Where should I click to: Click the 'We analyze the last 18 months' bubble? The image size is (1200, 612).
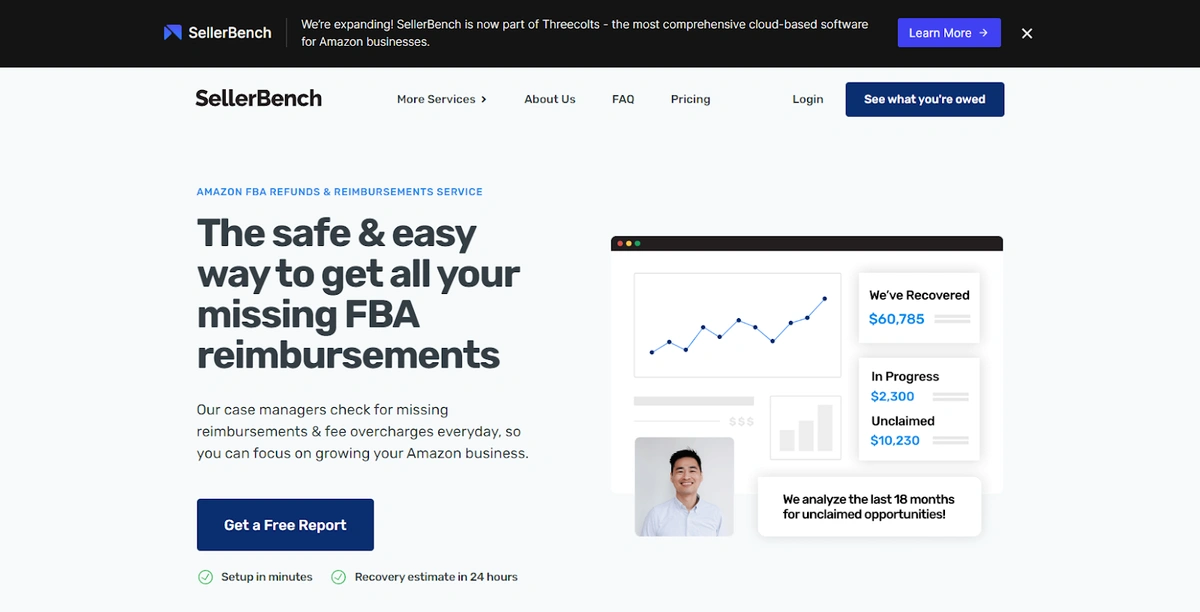tap(869, 506)
